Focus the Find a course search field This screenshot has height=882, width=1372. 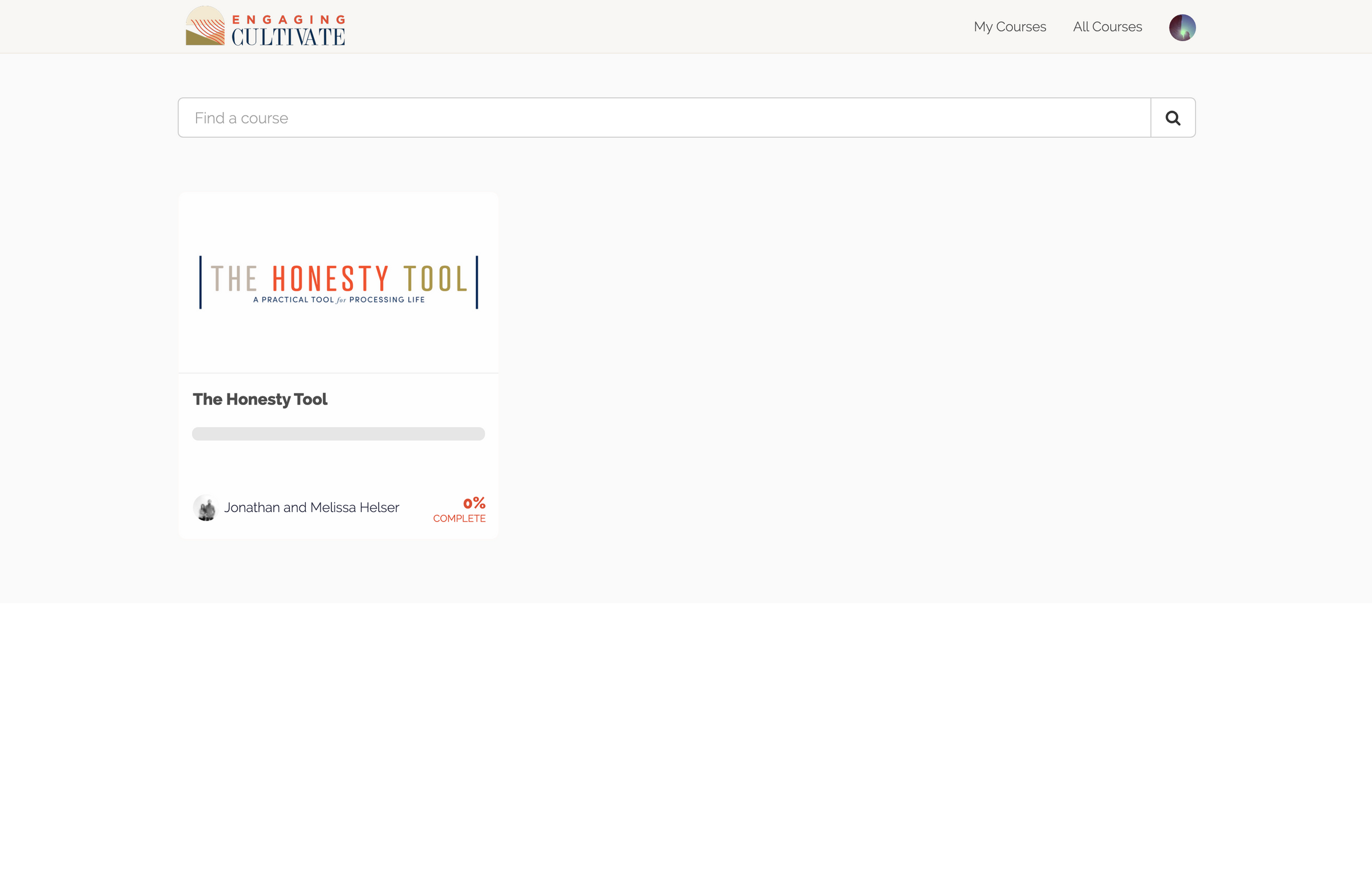point(664,117)
